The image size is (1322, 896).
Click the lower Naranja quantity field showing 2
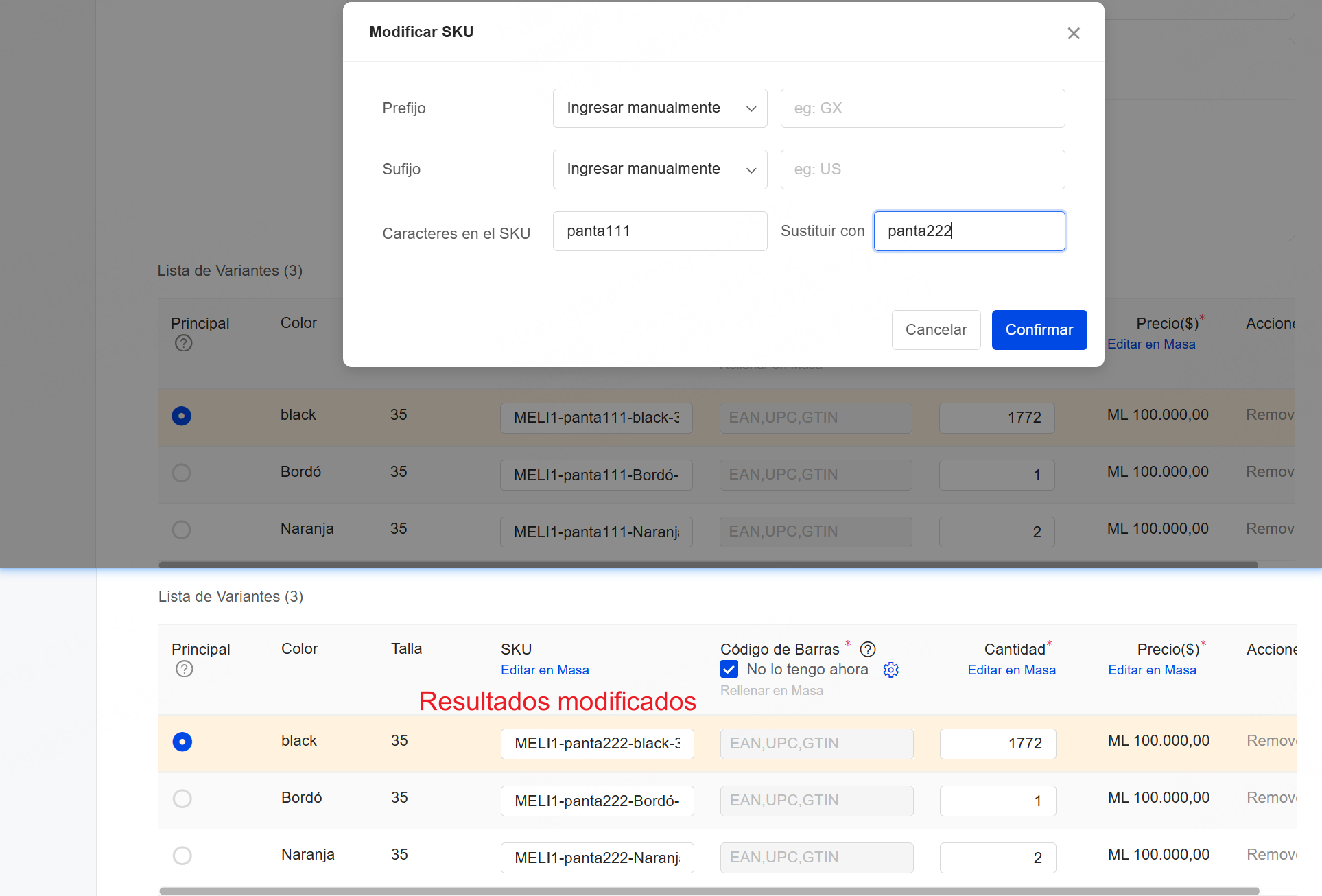click(998, 858)
